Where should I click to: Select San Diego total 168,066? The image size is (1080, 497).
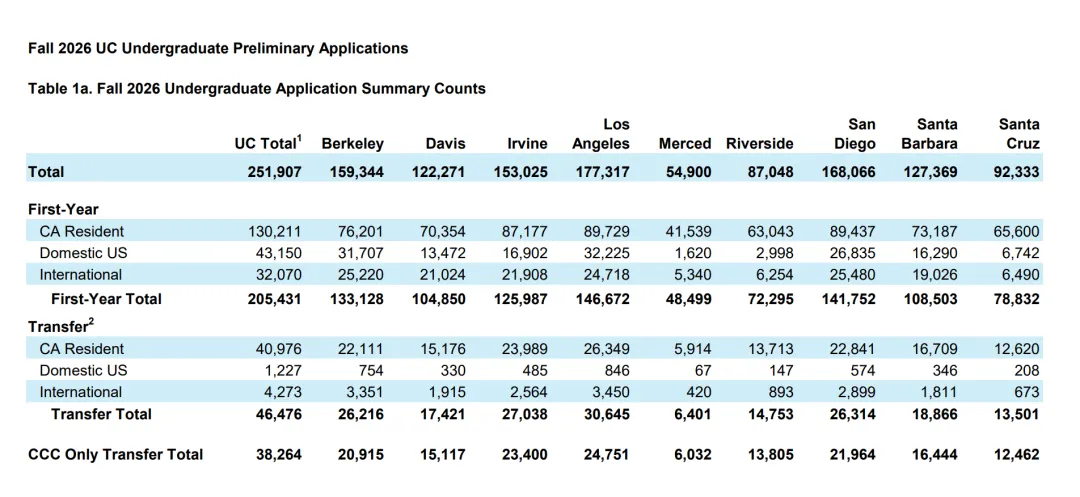pos(849,171)
